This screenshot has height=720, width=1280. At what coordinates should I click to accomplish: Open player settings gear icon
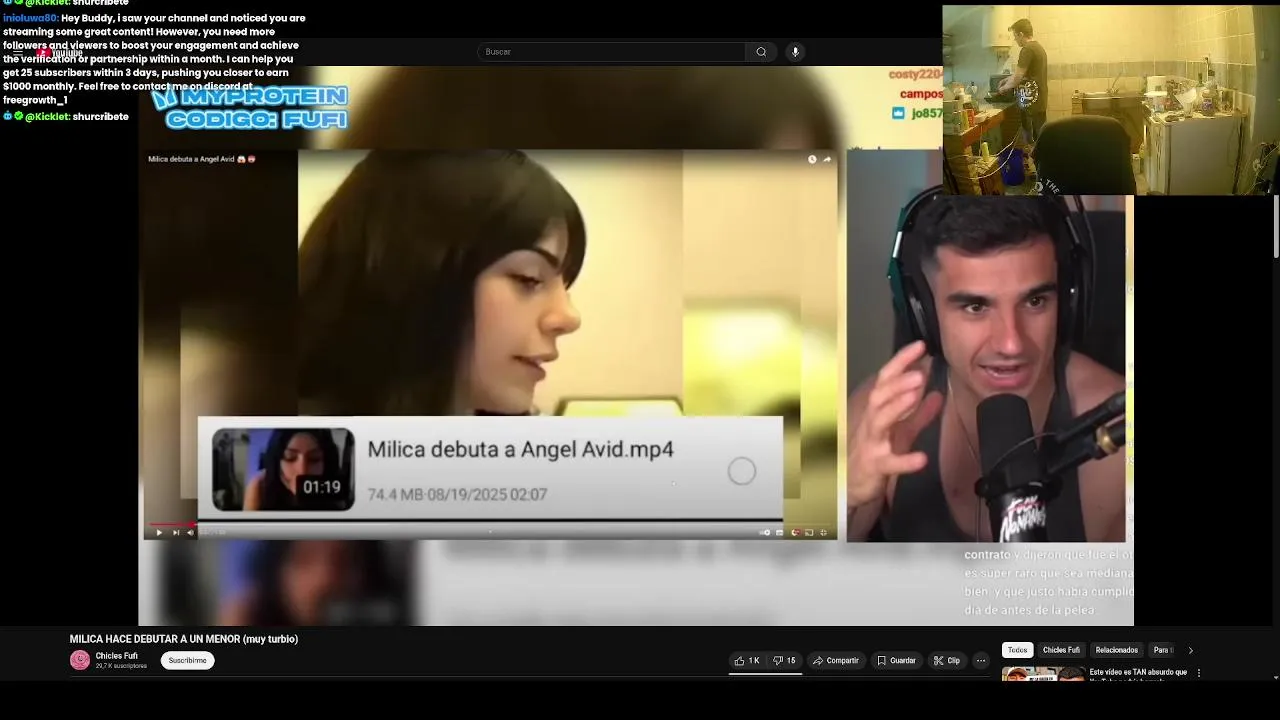(x=795, y=532)
